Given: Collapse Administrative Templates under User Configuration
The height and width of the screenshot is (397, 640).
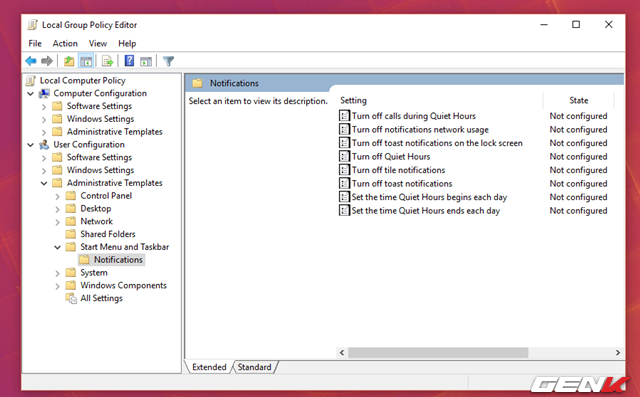Looking at the screenshot, I should pyautogui.click(x=44, y=183).
